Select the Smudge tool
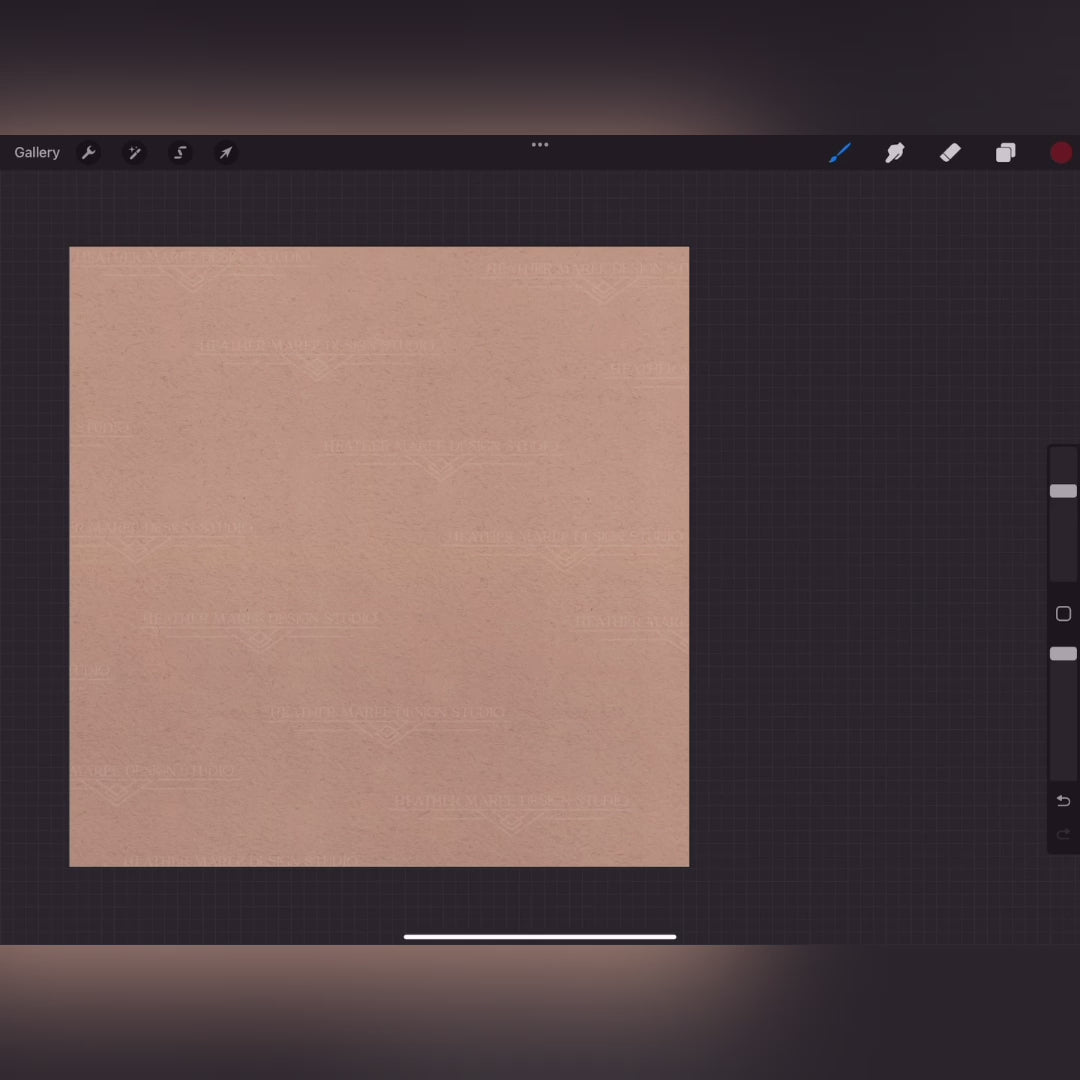The width and height of the screenshot is (1080, 1080). coord(895,153)
